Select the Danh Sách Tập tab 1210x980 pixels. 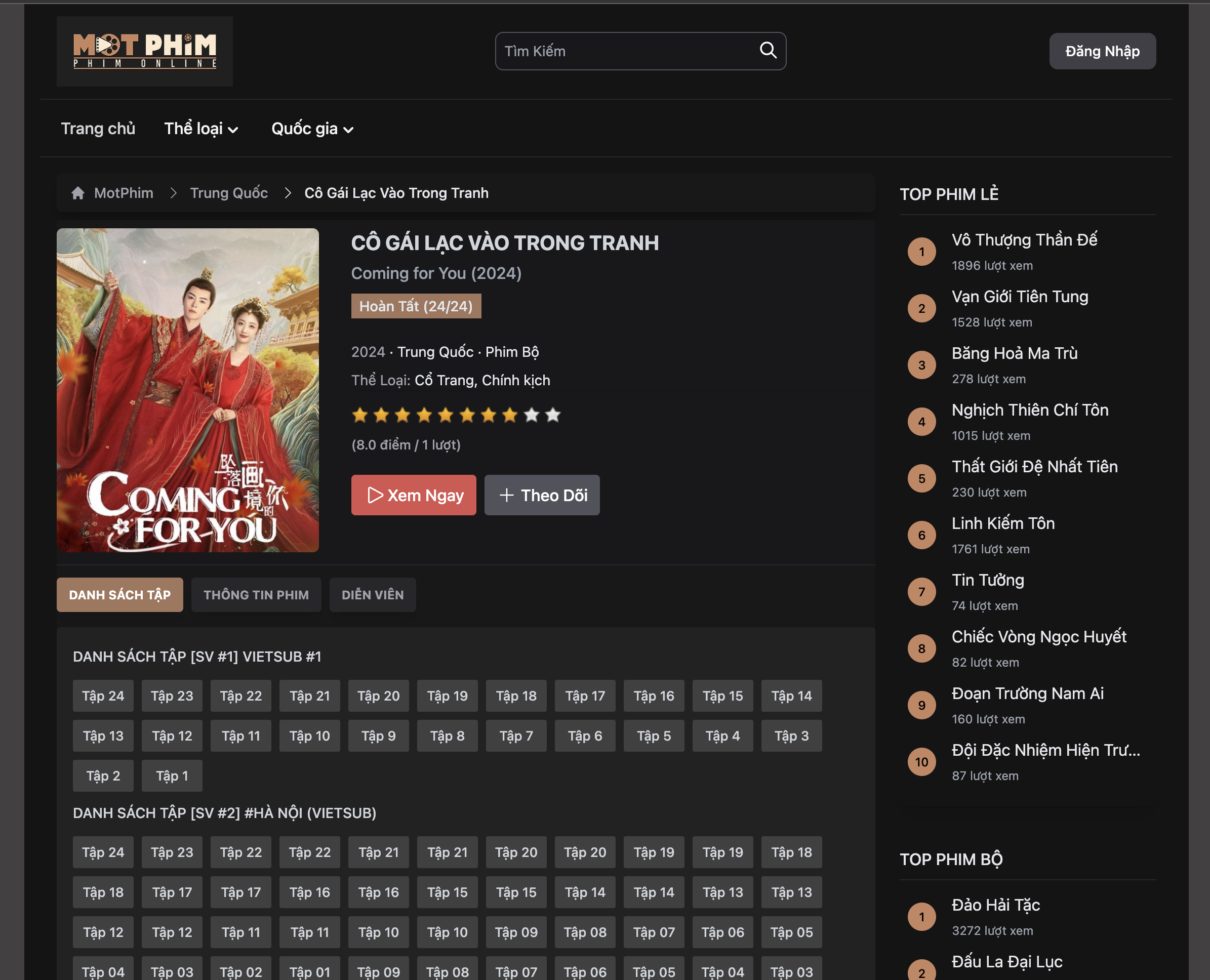pyautogui.click(x=119, y=594)
